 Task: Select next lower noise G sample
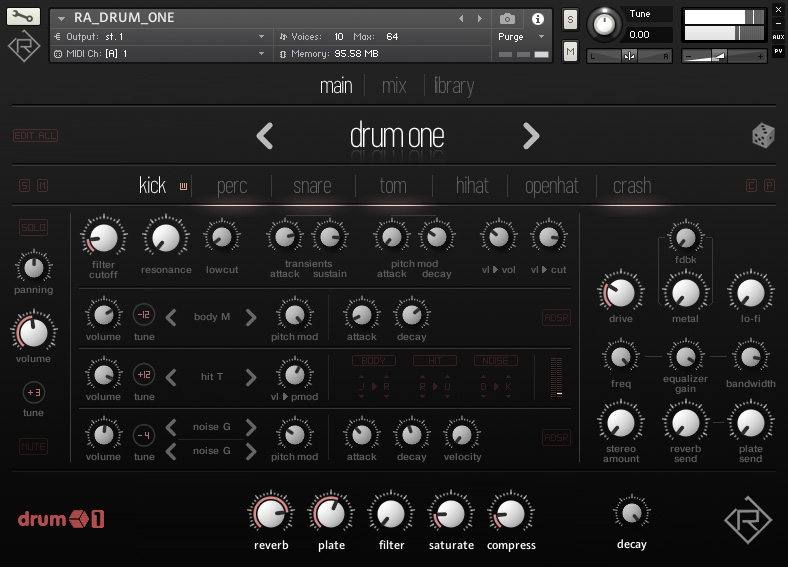coord(251,451)
